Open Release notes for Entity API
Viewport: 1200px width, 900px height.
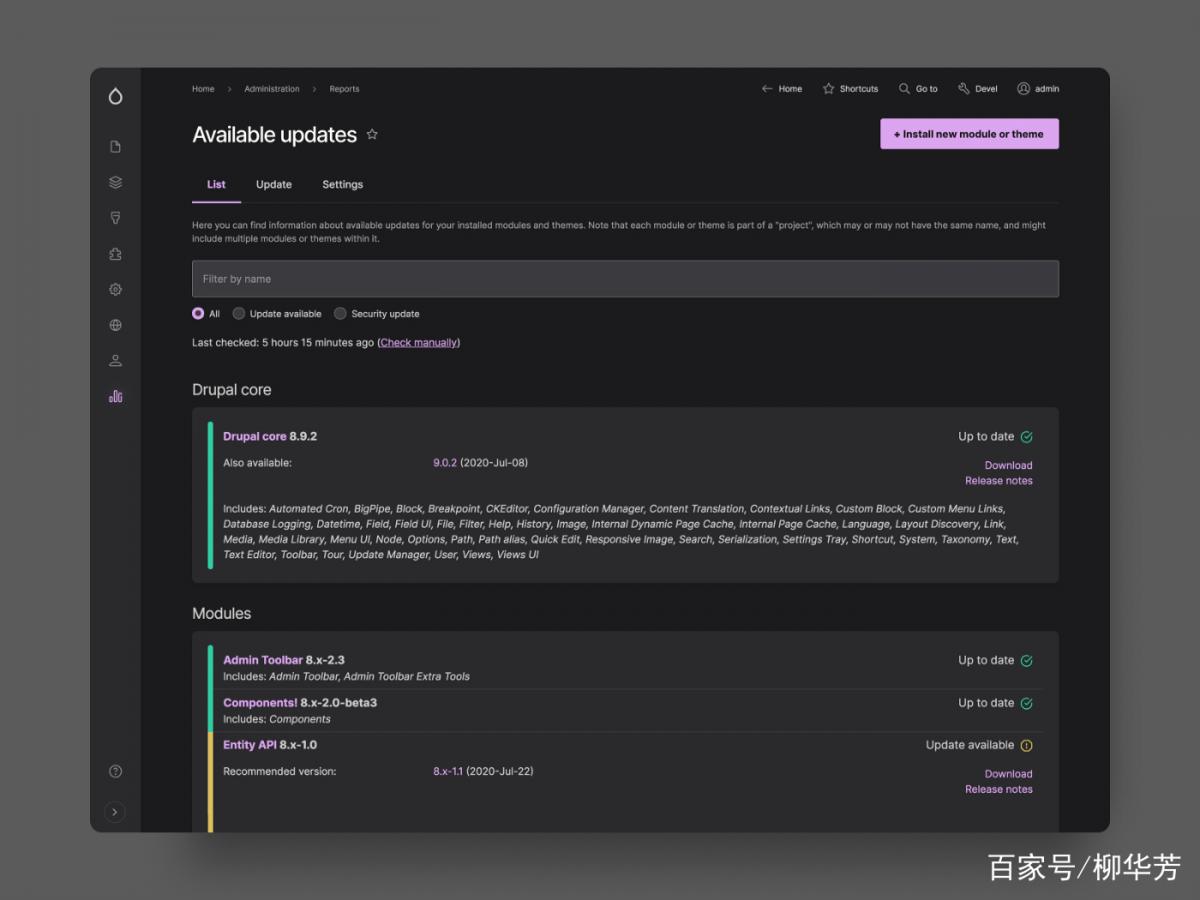click(x=999, y=790)
